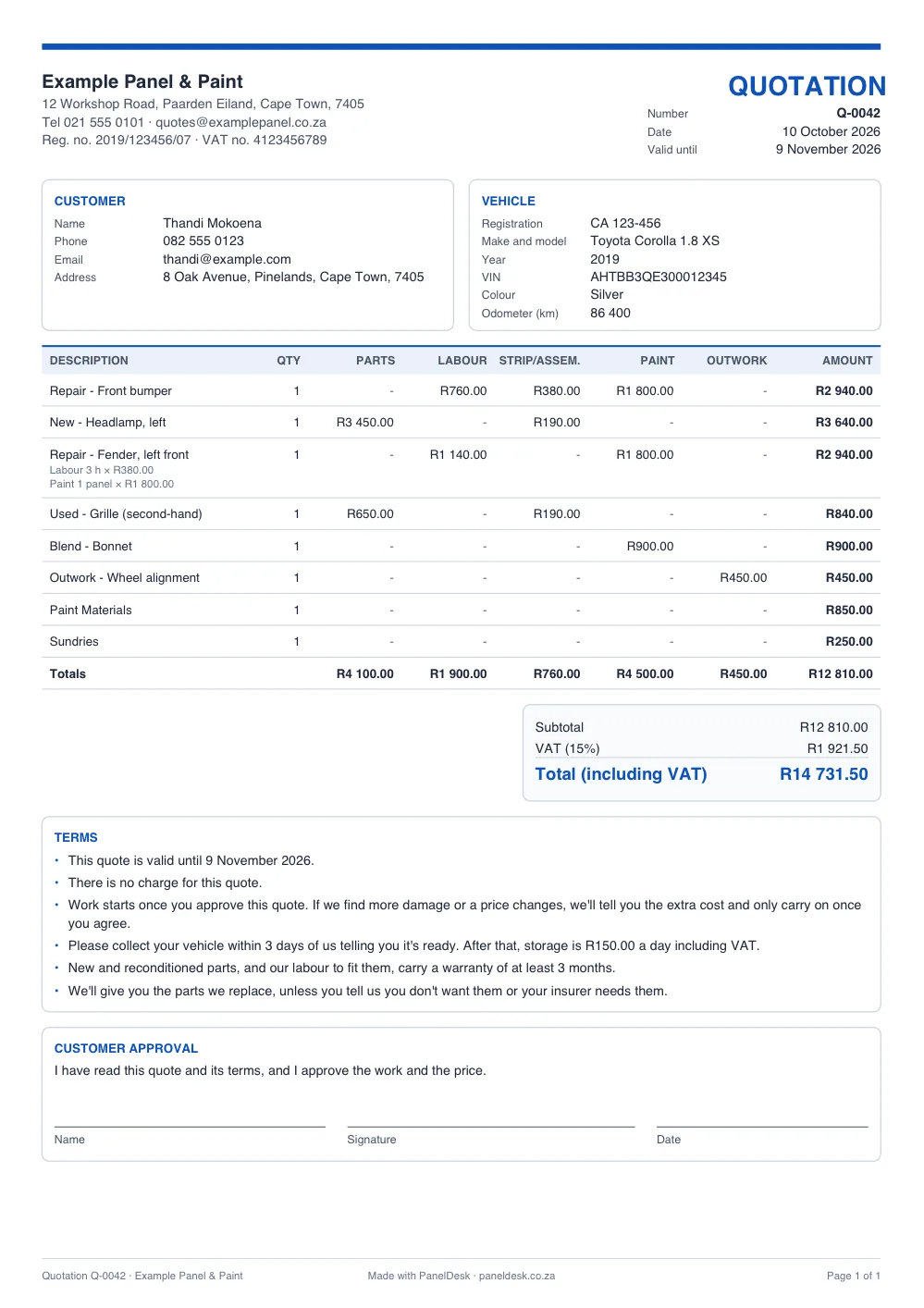Select the paint total R4 500.00
This screenshot has width=924, height=1308.
(645, 673)
